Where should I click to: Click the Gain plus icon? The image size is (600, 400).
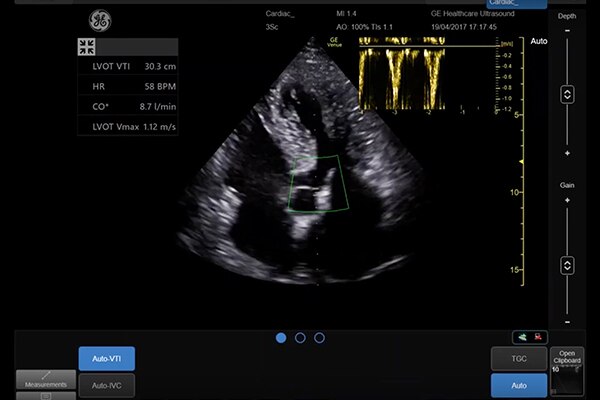coord(567,200)
